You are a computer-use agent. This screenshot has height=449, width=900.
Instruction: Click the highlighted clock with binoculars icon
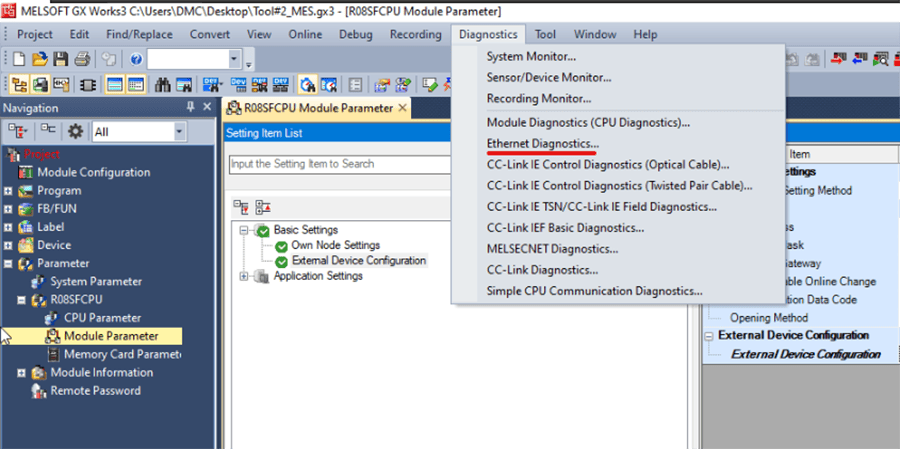tap(308, 84)
